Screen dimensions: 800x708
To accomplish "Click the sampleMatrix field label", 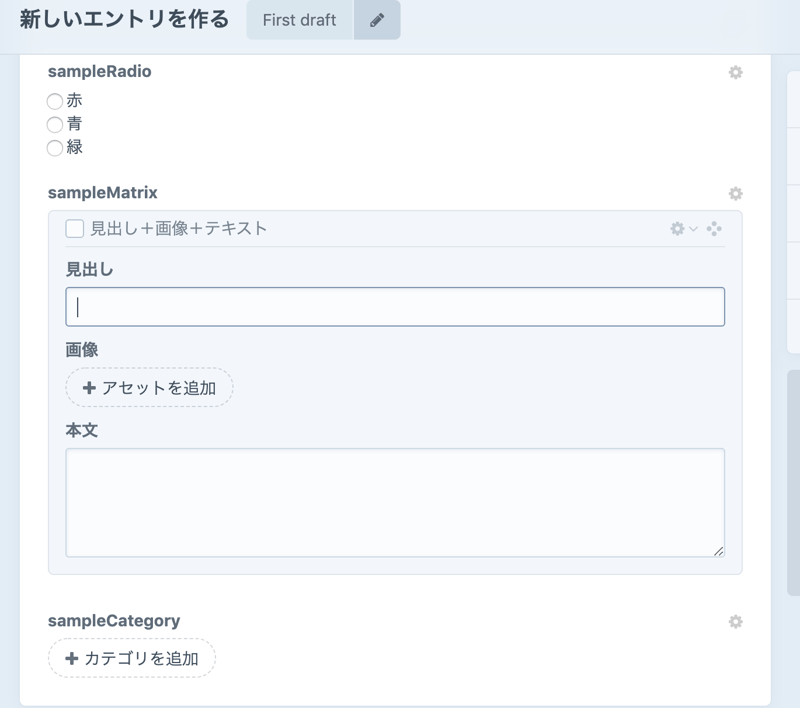I will pyautogui.click(x=102, y=192).
